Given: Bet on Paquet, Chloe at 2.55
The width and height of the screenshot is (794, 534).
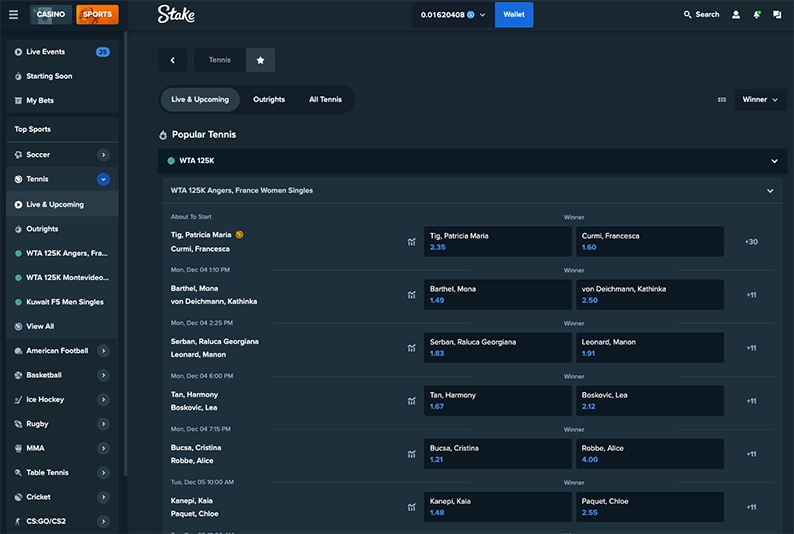Looking at the screenshot, I should pyautogui.click(x=650, y=507).
